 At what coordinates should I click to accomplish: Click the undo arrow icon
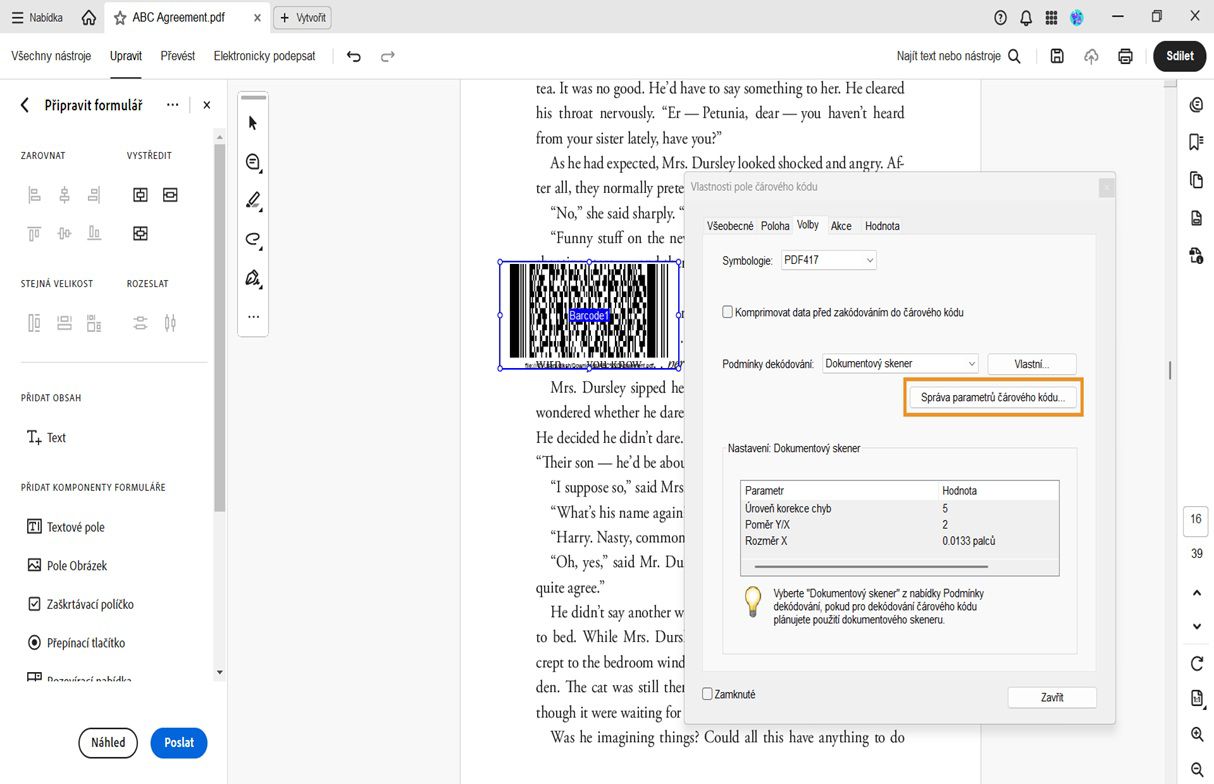[353, 57]
